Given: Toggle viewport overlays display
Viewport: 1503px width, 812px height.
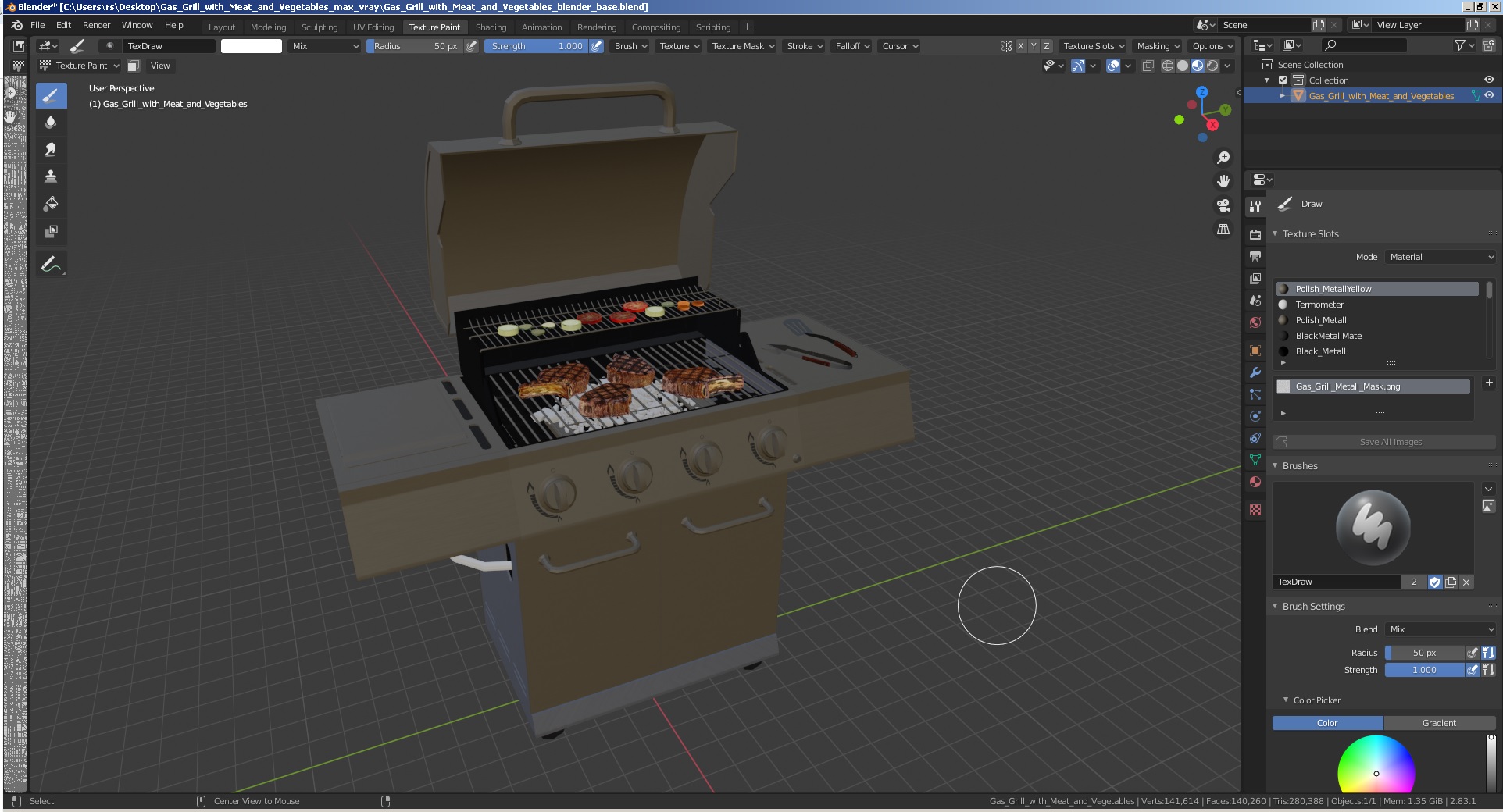Looking at the screenshot, I should pos(1114,66).
